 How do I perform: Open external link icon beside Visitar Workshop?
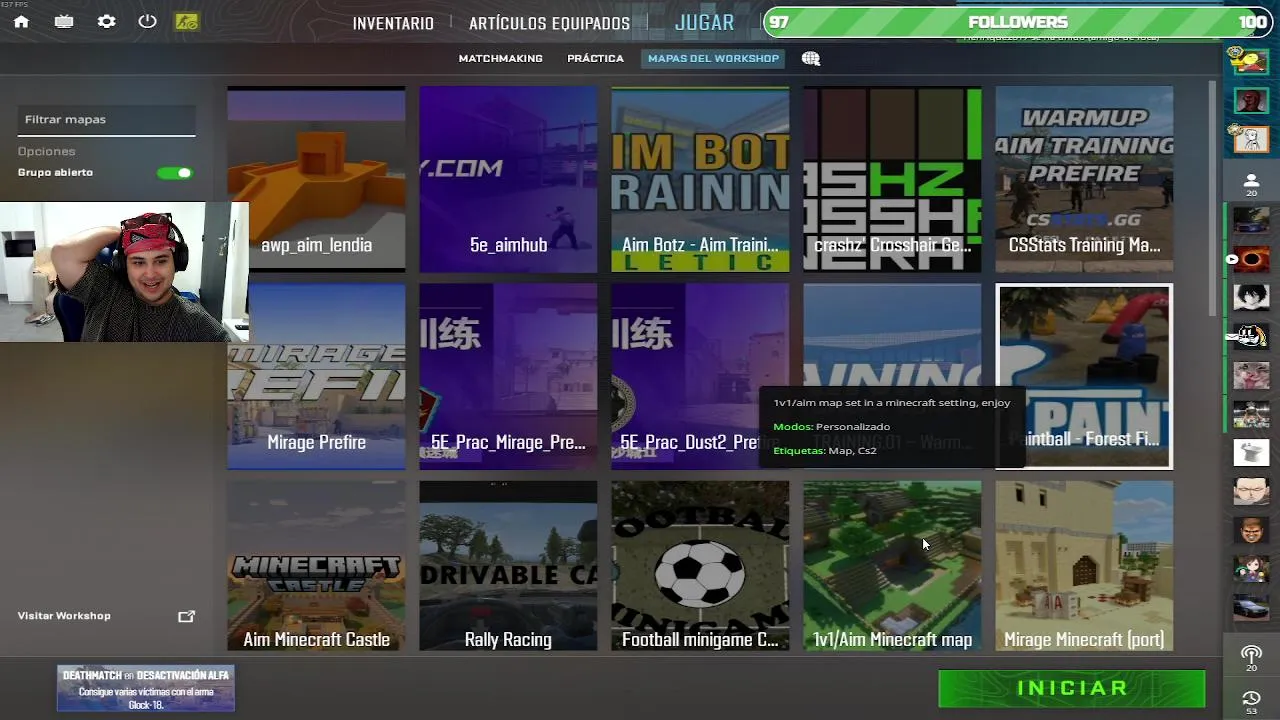pos(186,616)
